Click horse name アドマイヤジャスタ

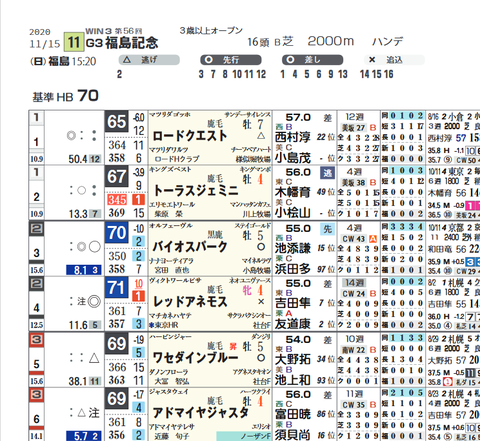click(201, 413)
